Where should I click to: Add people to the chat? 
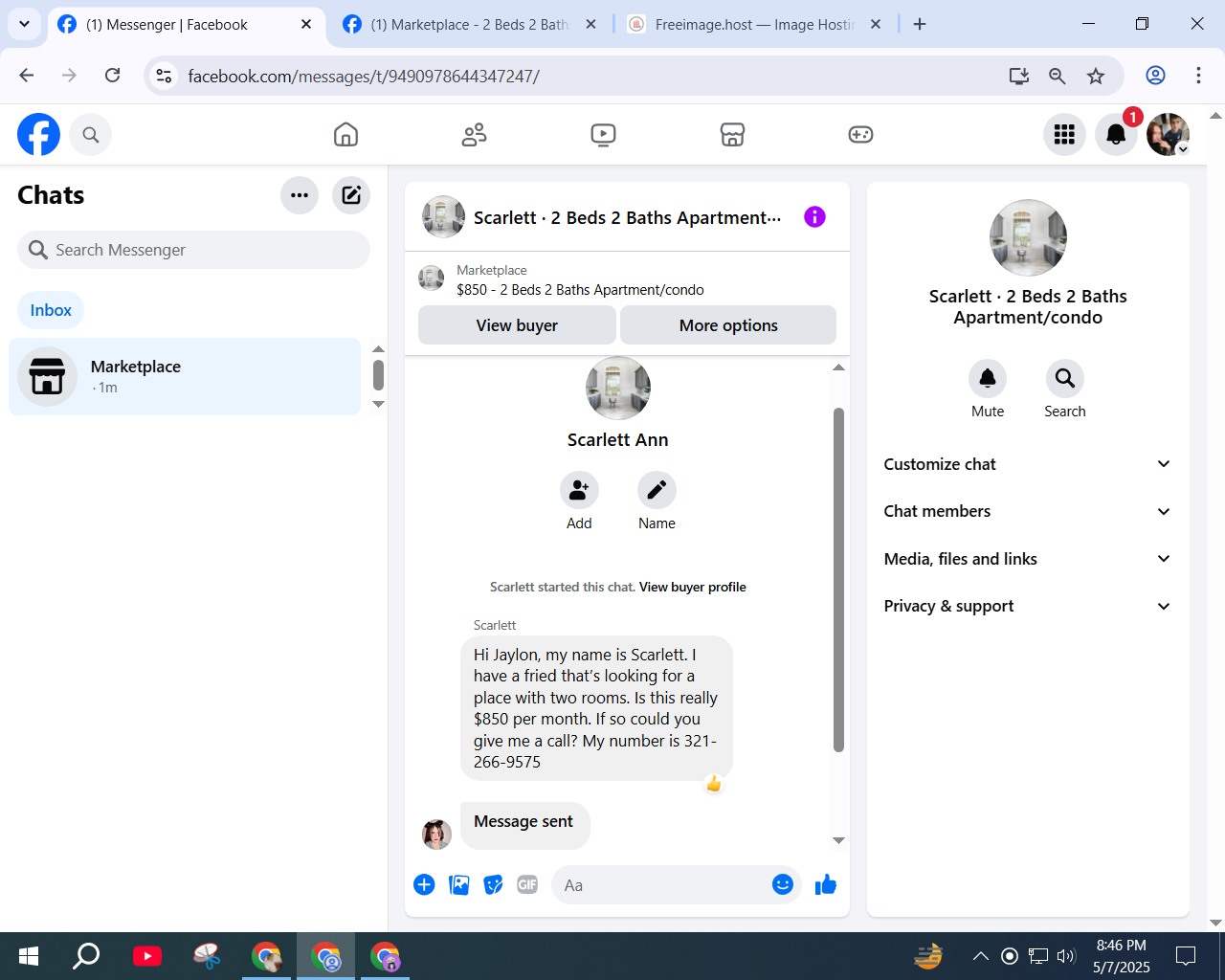point(579,491)
